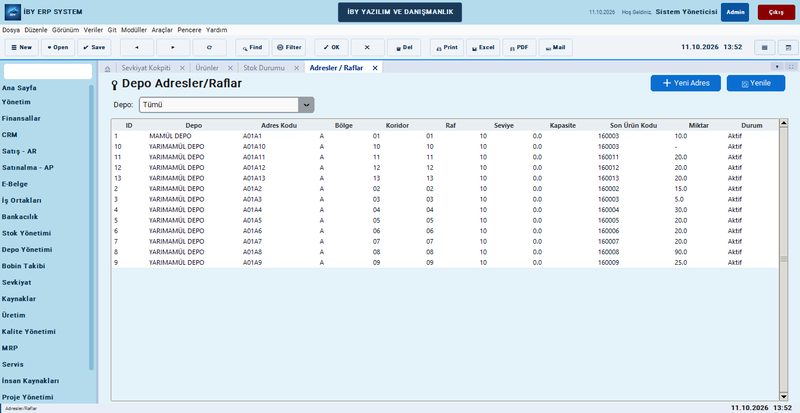800x413 pixels.
Task: Export the table with the Excel button
Action: pos(483,47)
